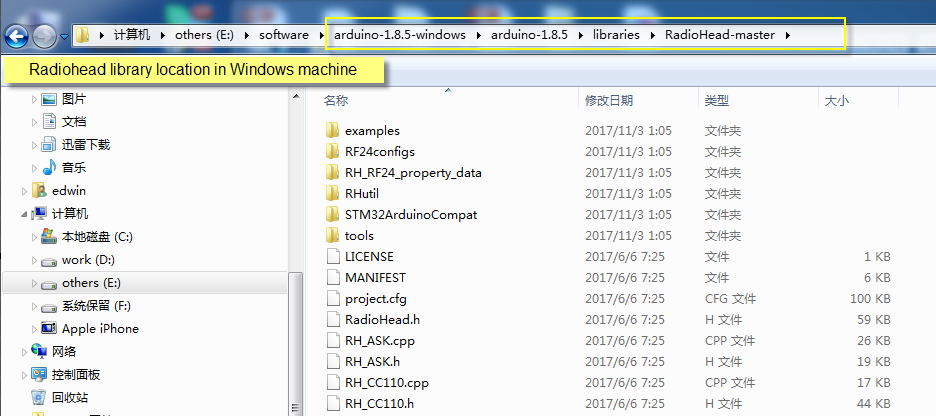Expand the 图片 library in navigation pane
Viewport: 936px width, 416px height.
click(x=34, y=99)
